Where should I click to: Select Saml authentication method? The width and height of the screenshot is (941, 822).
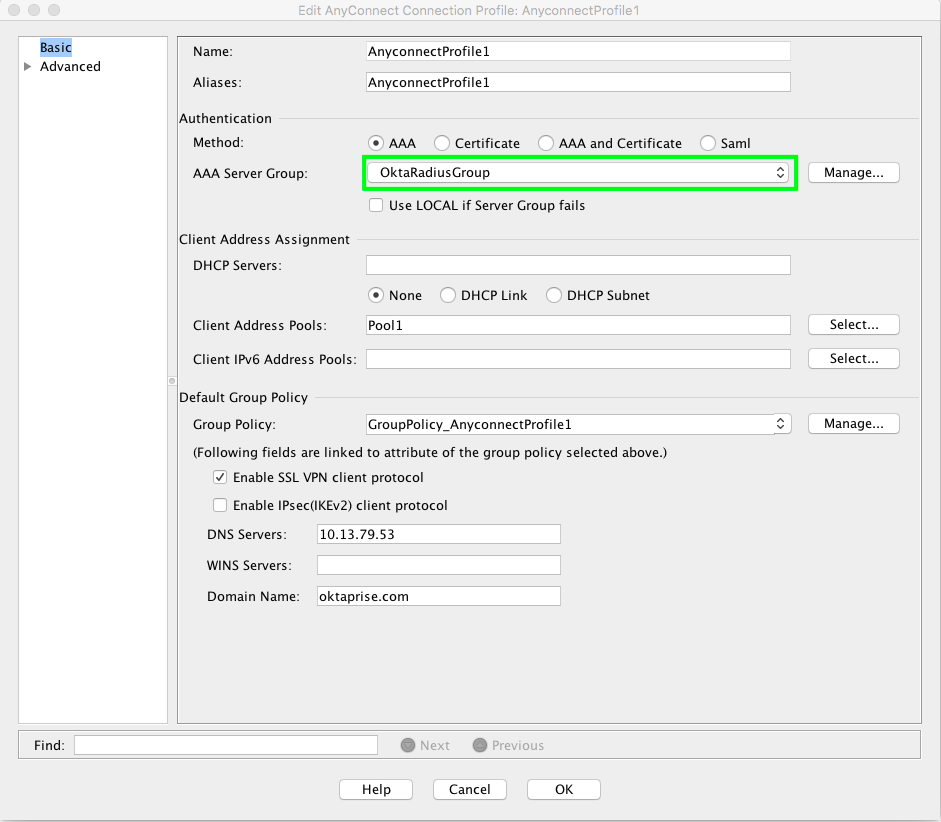708,143
